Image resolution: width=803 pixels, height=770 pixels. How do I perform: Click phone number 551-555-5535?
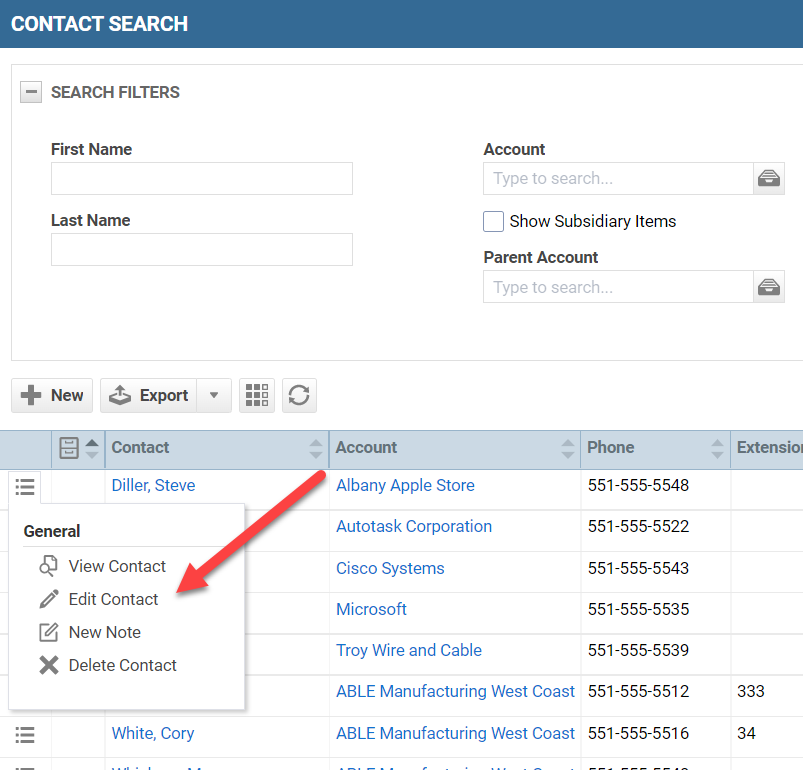638,609
